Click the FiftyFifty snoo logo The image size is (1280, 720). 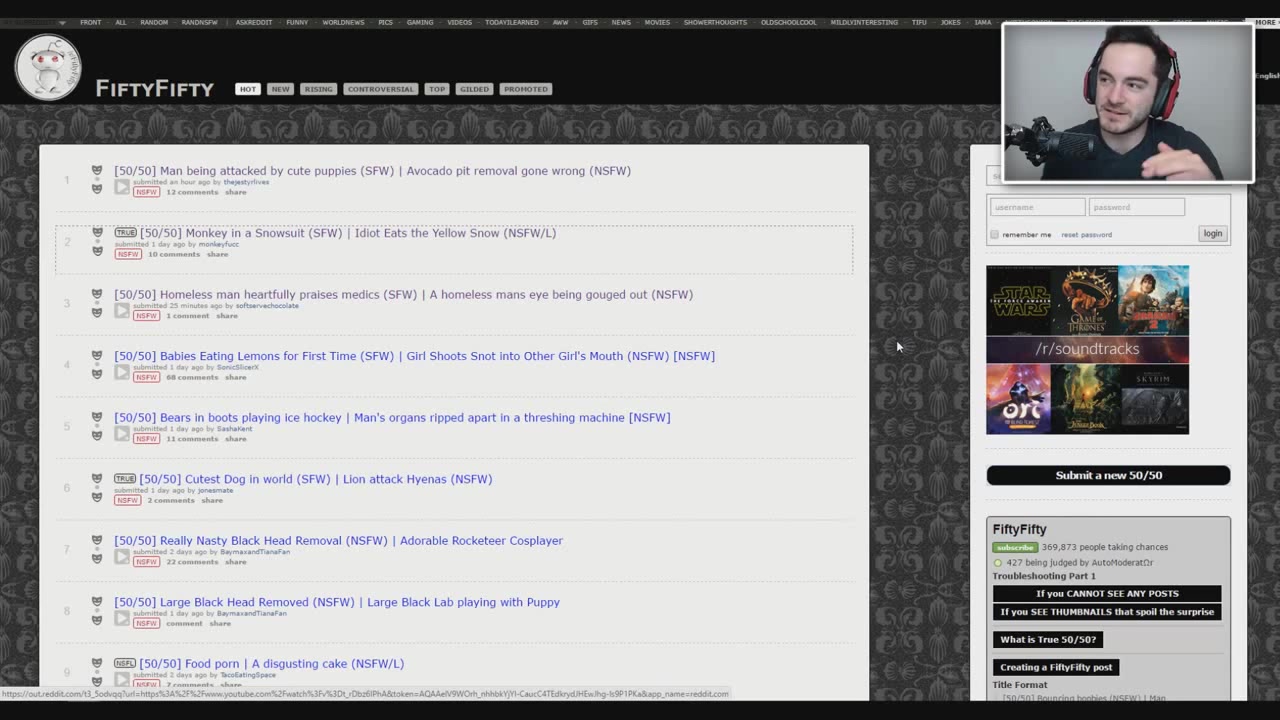pyautogui.click(x=48, y=67)
